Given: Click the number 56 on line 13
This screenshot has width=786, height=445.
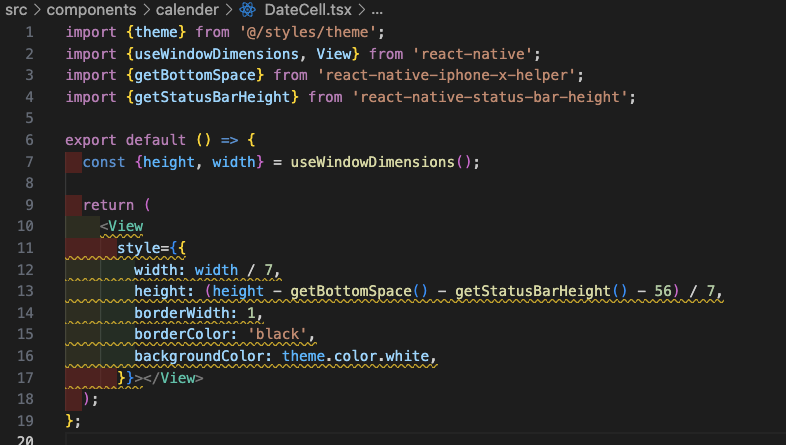Looking at the screenshot, I should [663, 291].
